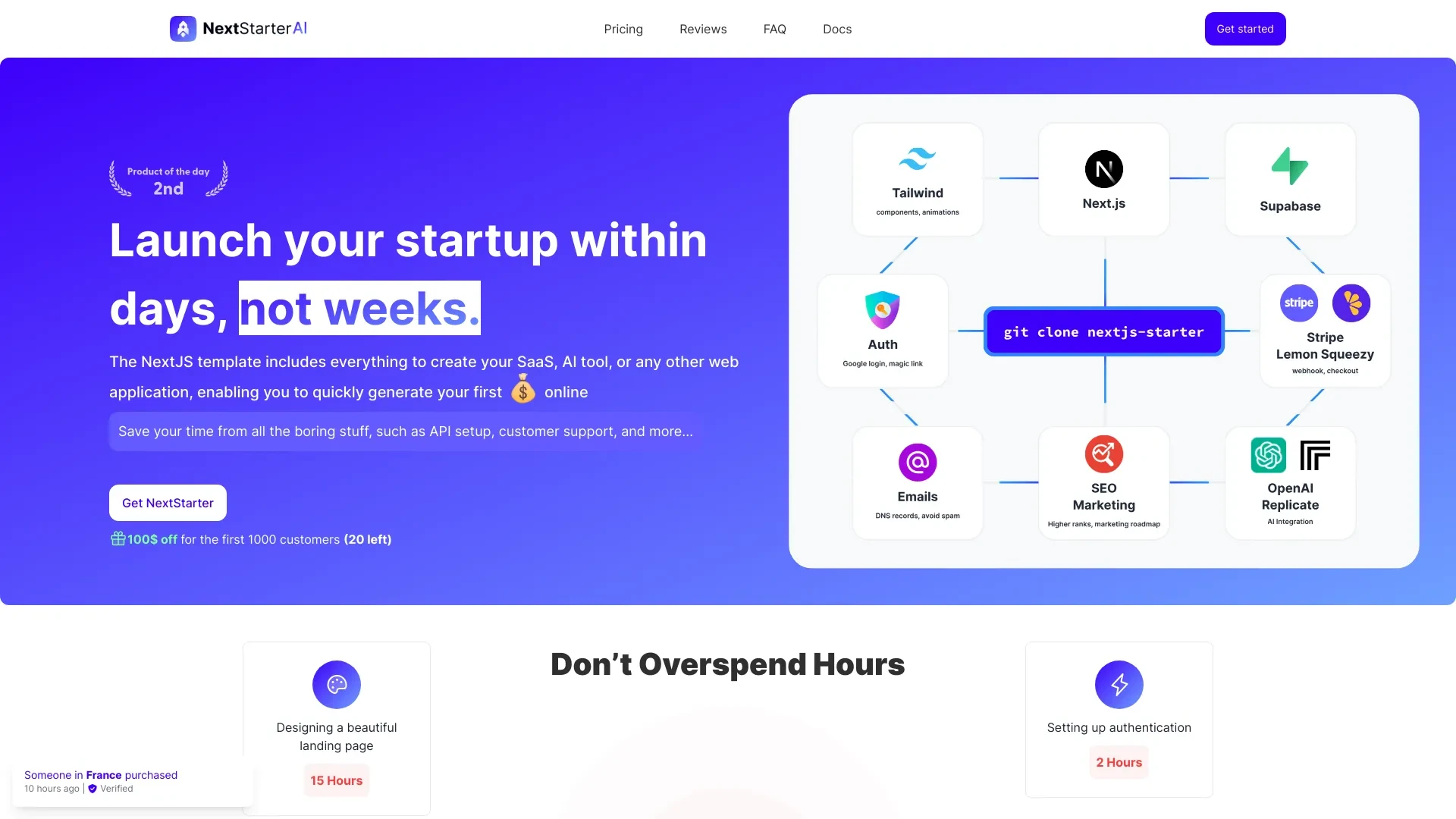The height and width of the screenshot is (819, 1456).
Task: Click the Get NextStarter button
Action: click(x=167, y=502)
